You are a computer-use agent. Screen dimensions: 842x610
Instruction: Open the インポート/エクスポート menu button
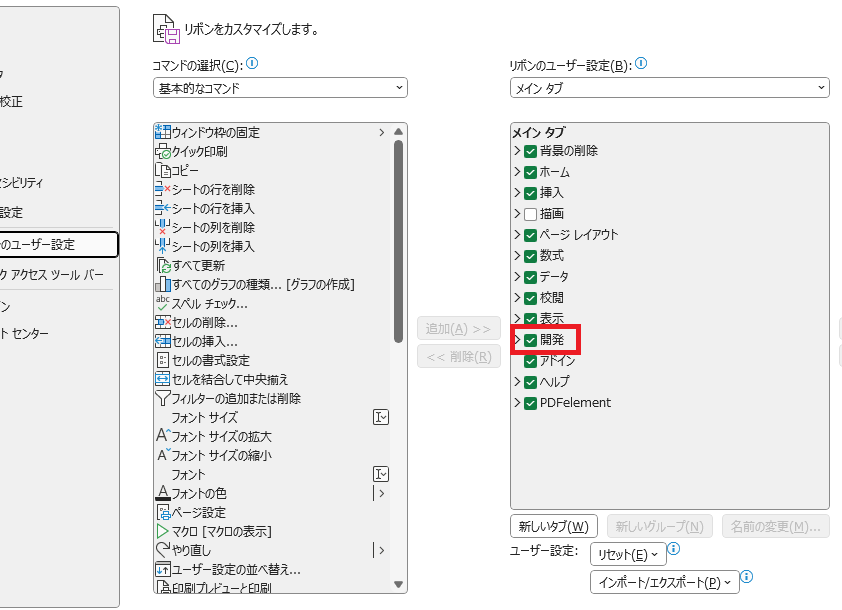click(x=662, y=581)
